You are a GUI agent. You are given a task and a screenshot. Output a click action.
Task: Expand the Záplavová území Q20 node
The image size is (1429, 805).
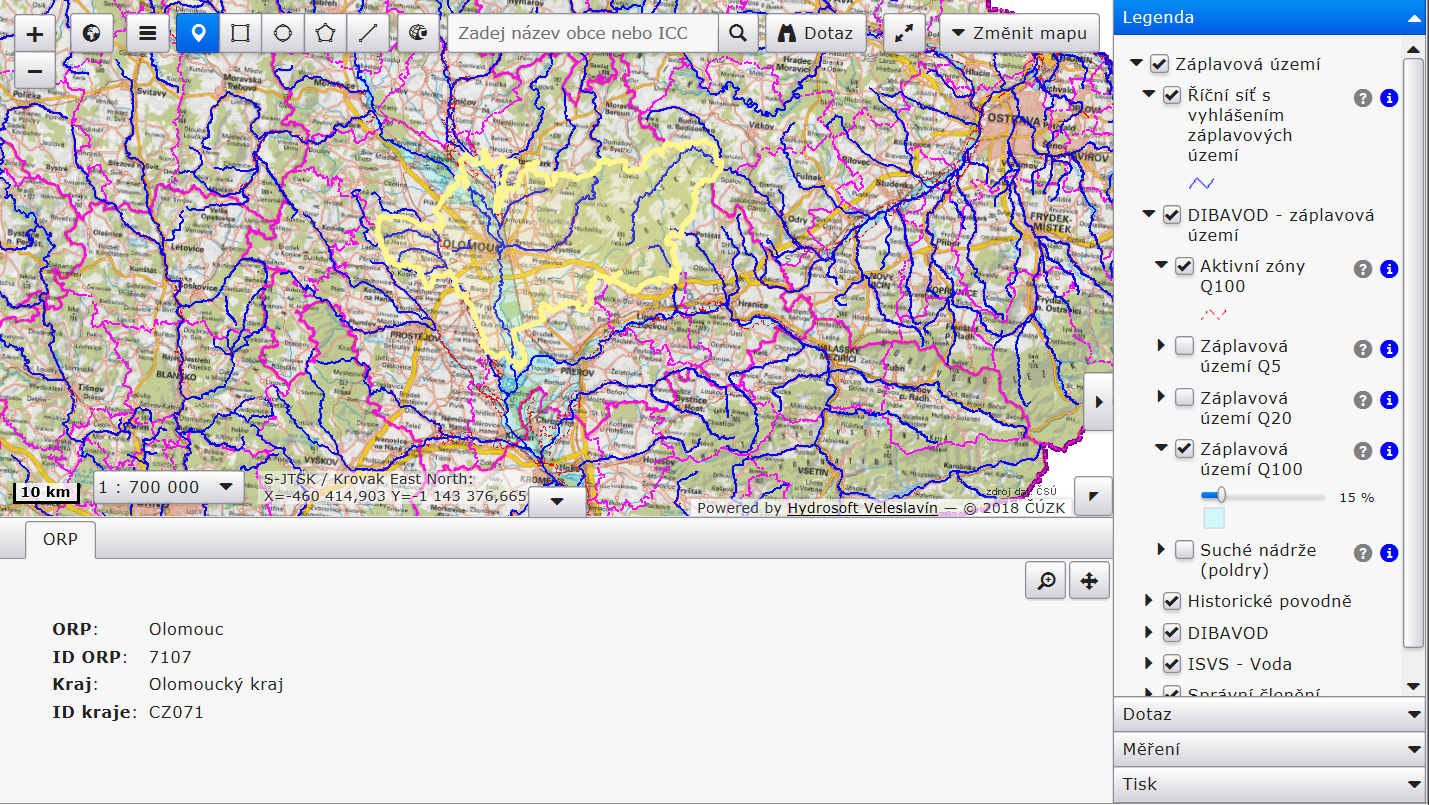[1161, 396]
